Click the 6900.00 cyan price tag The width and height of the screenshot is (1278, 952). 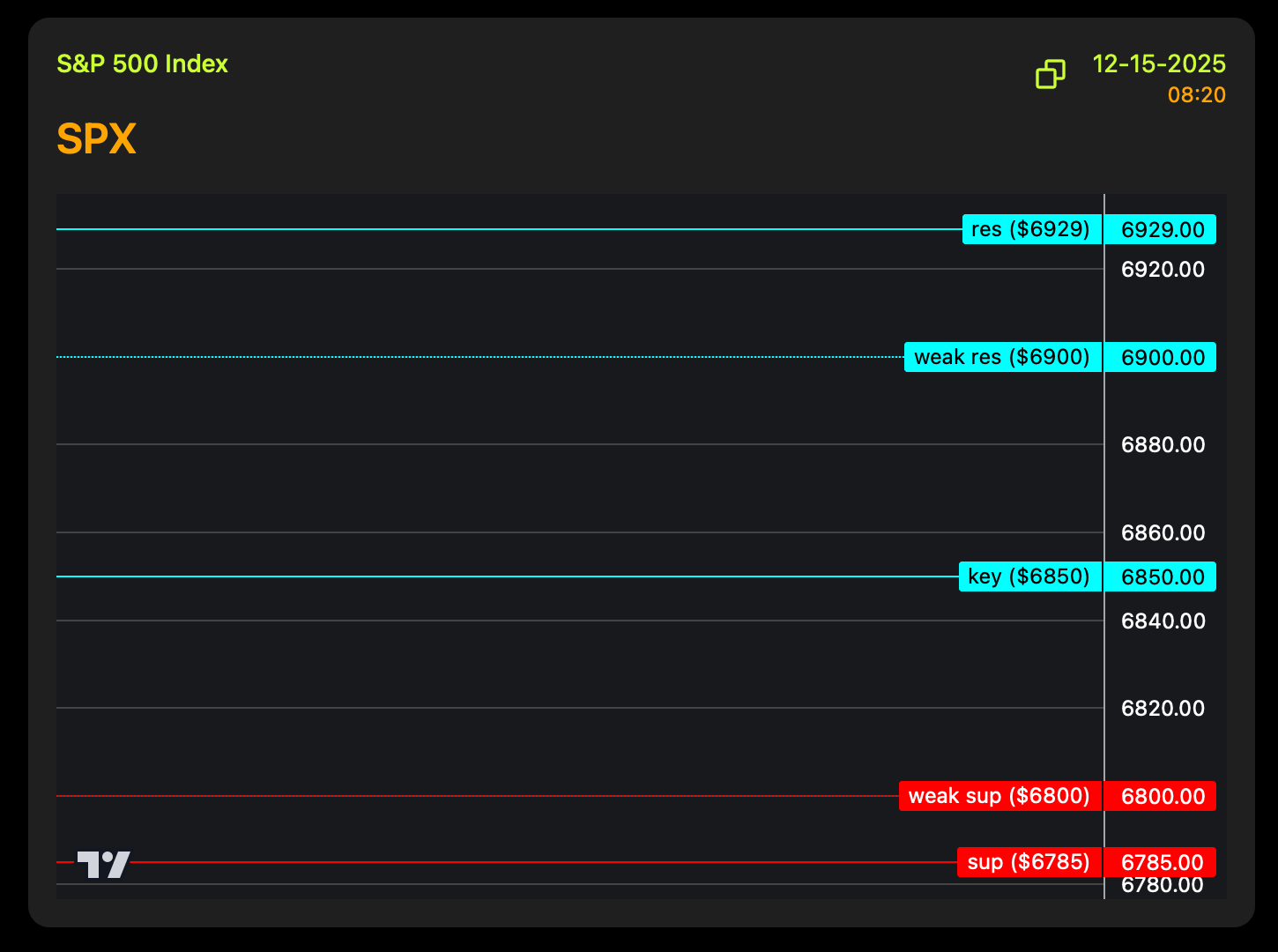pyautogui.click(x=1162, y=358)
